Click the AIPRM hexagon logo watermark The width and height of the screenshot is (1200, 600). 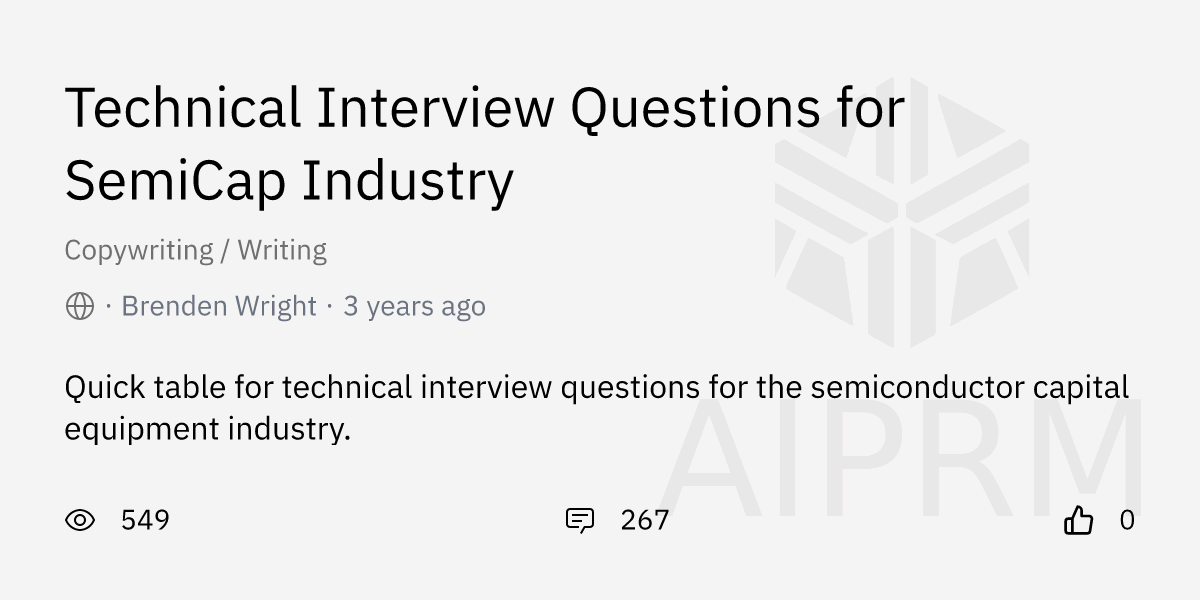tap(901, 212)
